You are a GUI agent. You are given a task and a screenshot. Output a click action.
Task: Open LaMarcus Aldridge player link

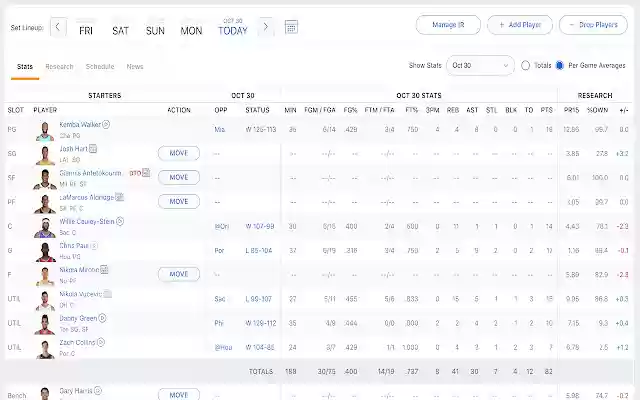tap(87, 197)
